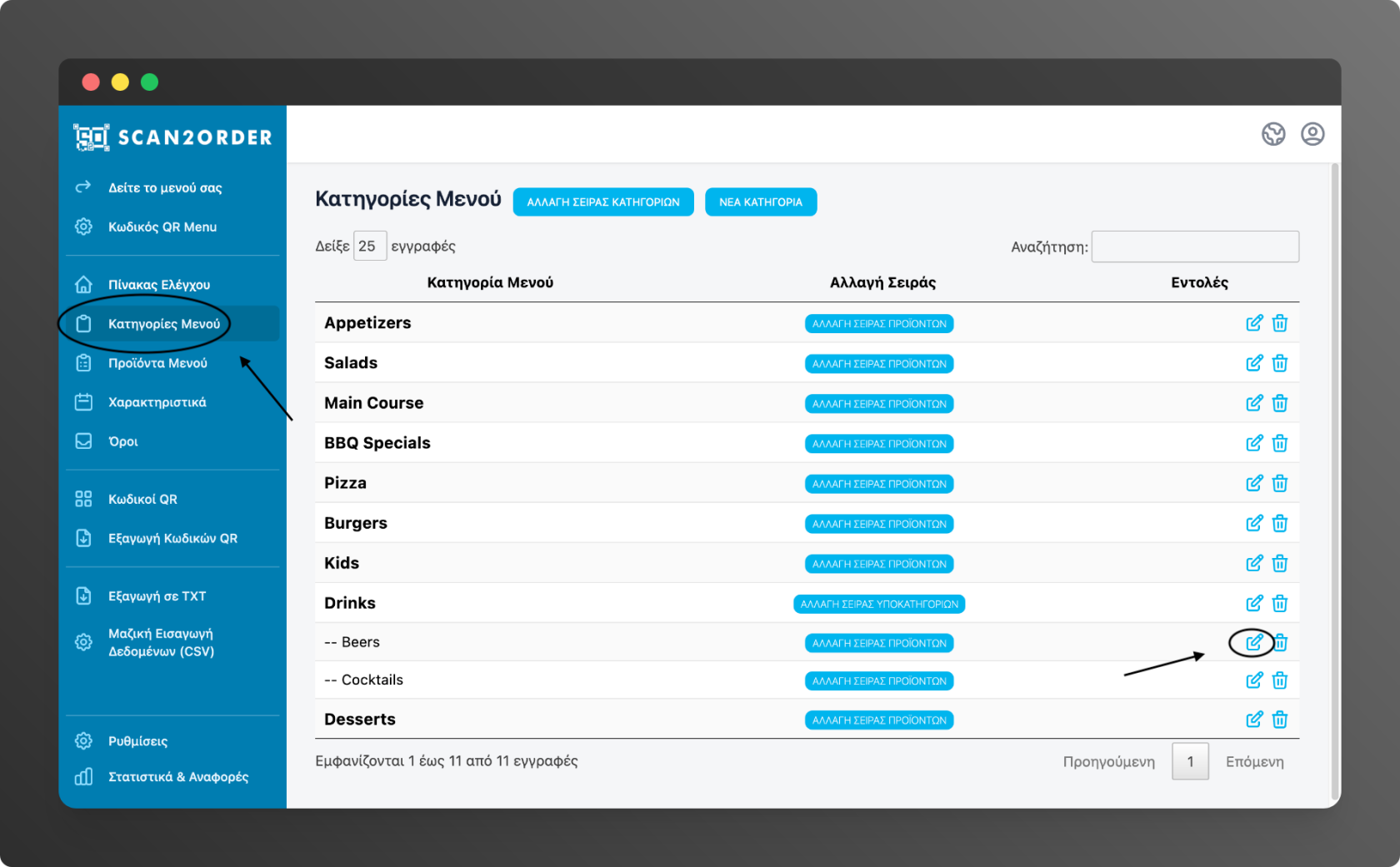Open the user profile icon
Screen dimensions: 1400x867
pos(1312,134)
